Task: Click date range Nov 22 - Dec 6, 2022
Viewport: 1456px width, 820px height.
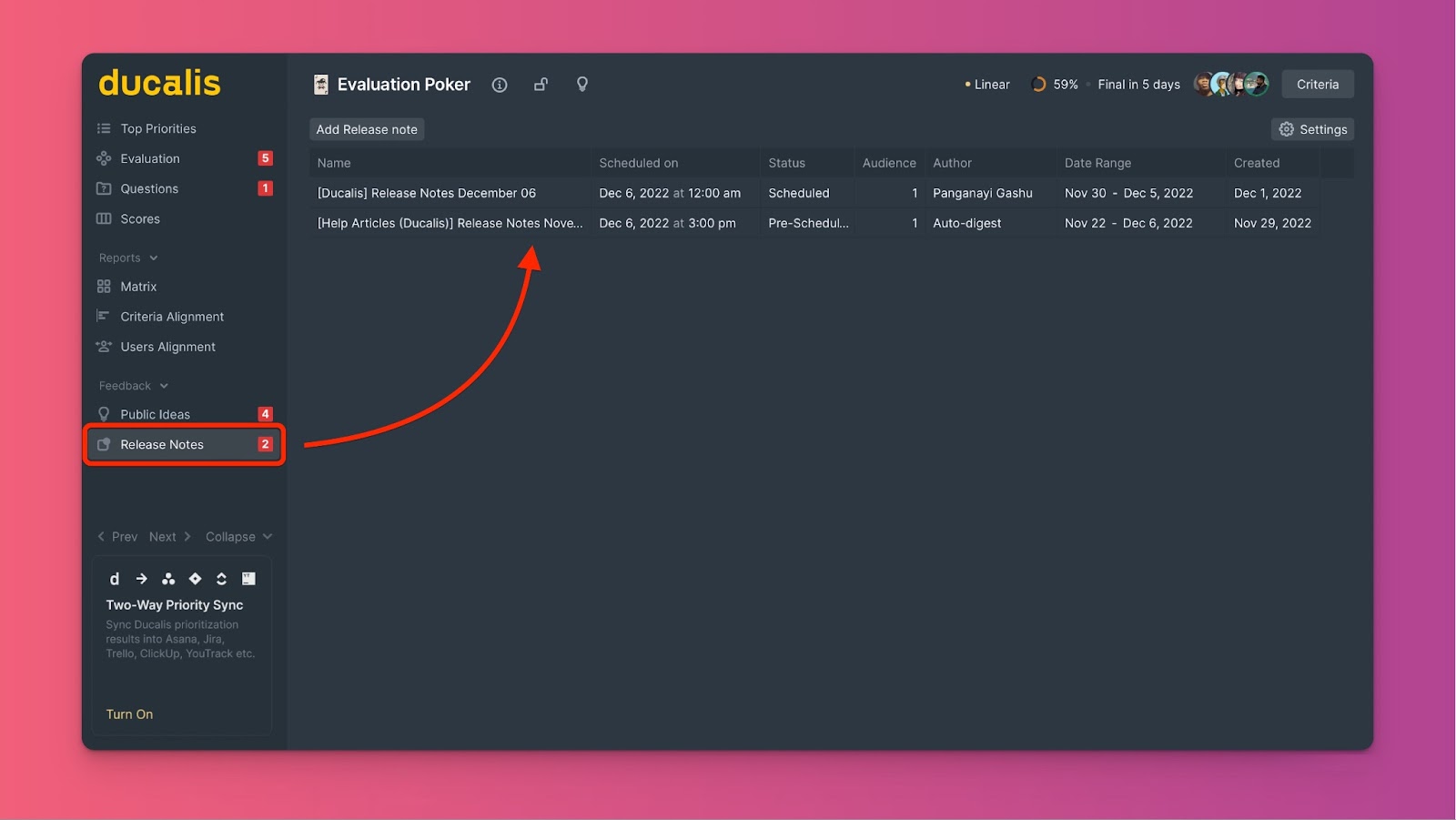Action: coord(1128,223)
